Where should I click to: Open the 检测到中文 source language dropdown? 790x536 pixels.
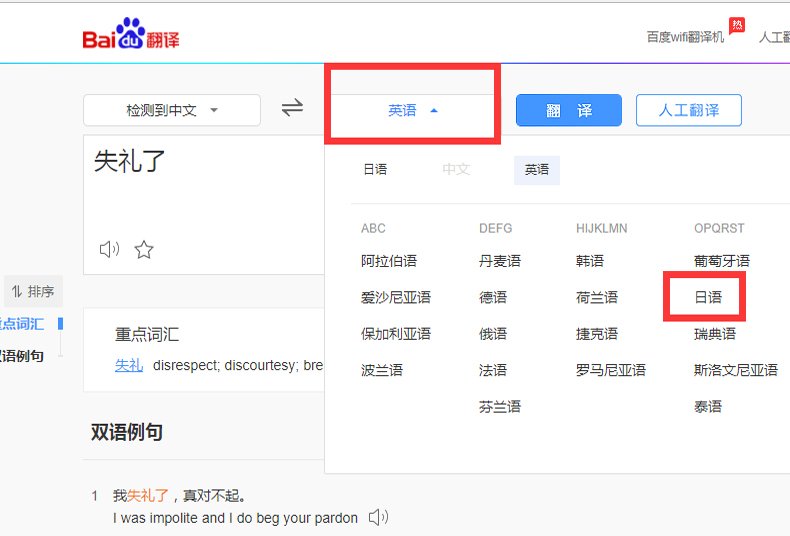pos(172,110)
